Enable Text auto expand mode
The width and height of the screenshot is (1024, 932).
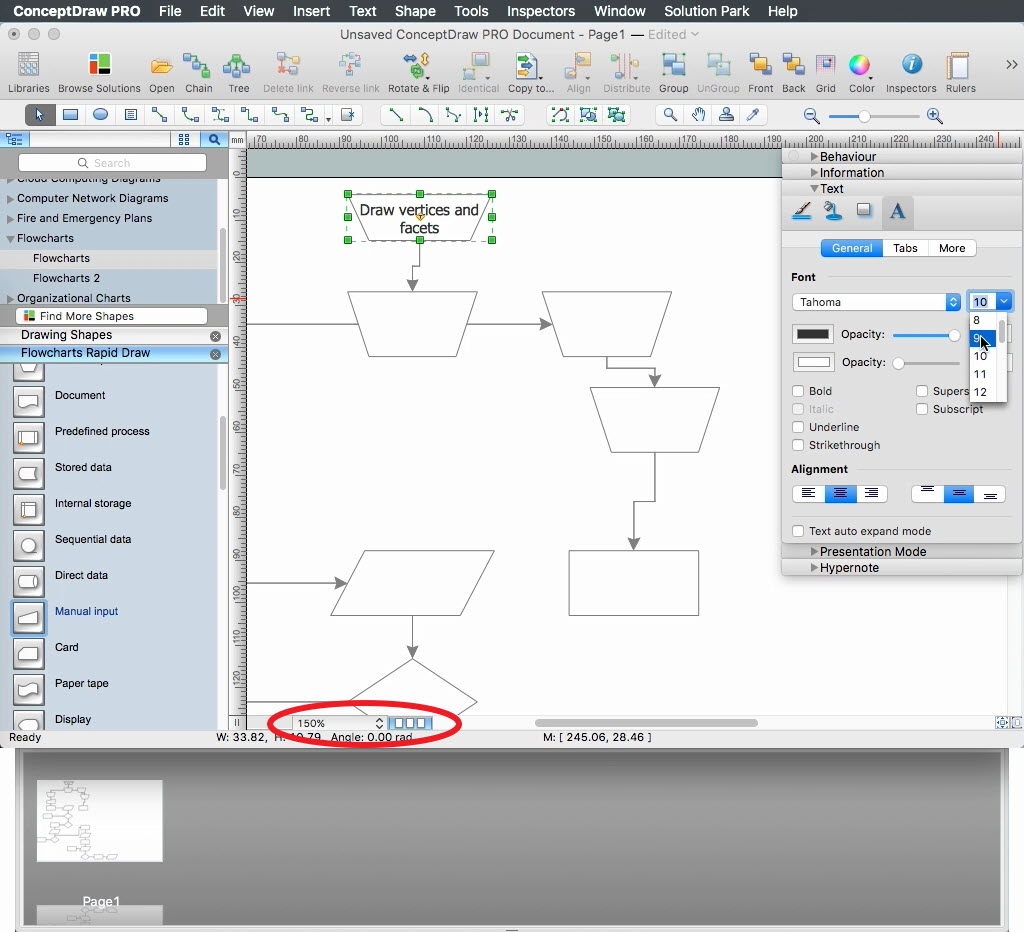coord(798,531)
